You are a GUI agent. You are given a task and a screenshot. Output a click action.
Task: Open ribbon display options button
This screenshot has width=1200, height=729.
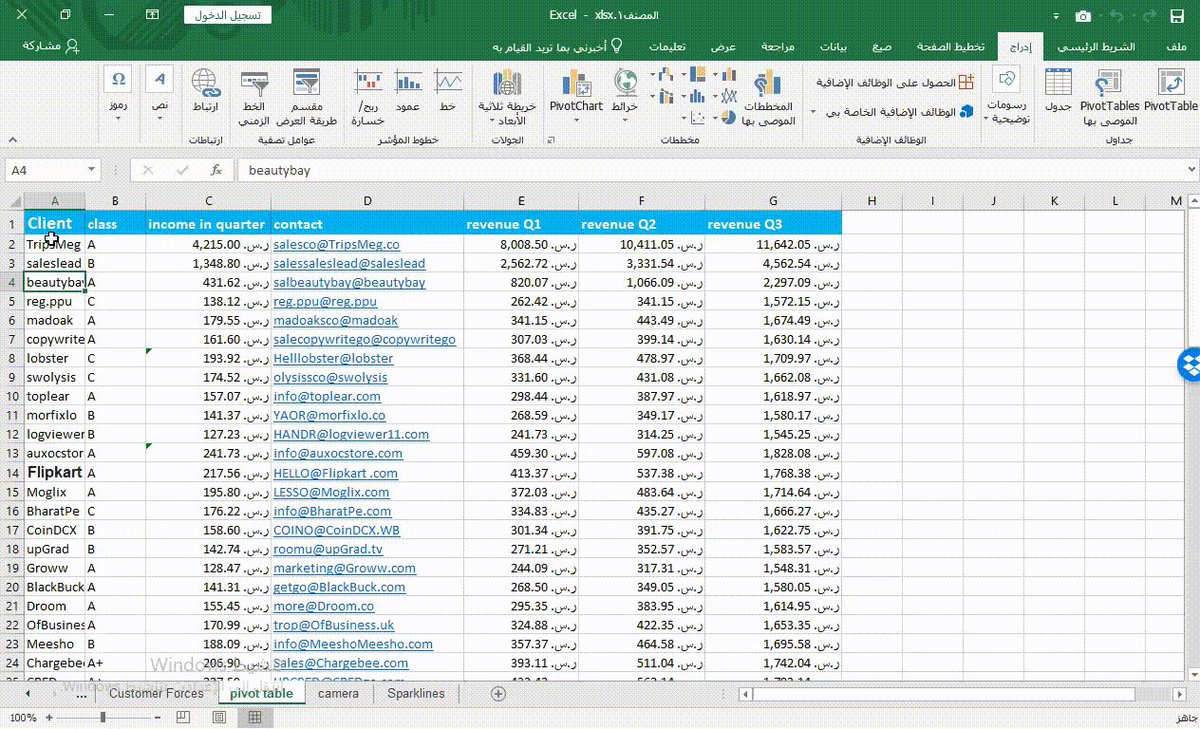point(152,15)
